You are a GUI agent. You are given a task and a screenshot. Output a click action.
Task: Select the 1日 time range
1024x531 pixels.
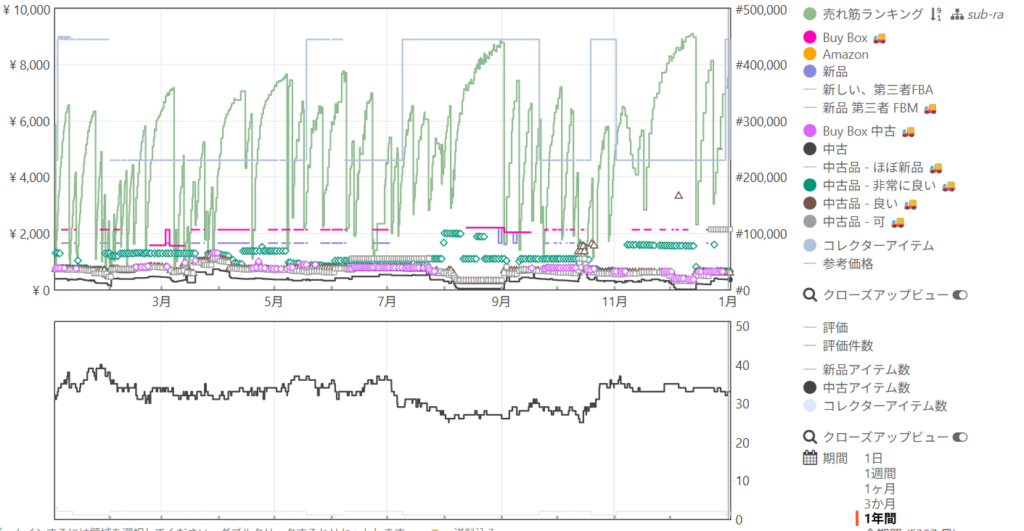click(x=875, y=458)
